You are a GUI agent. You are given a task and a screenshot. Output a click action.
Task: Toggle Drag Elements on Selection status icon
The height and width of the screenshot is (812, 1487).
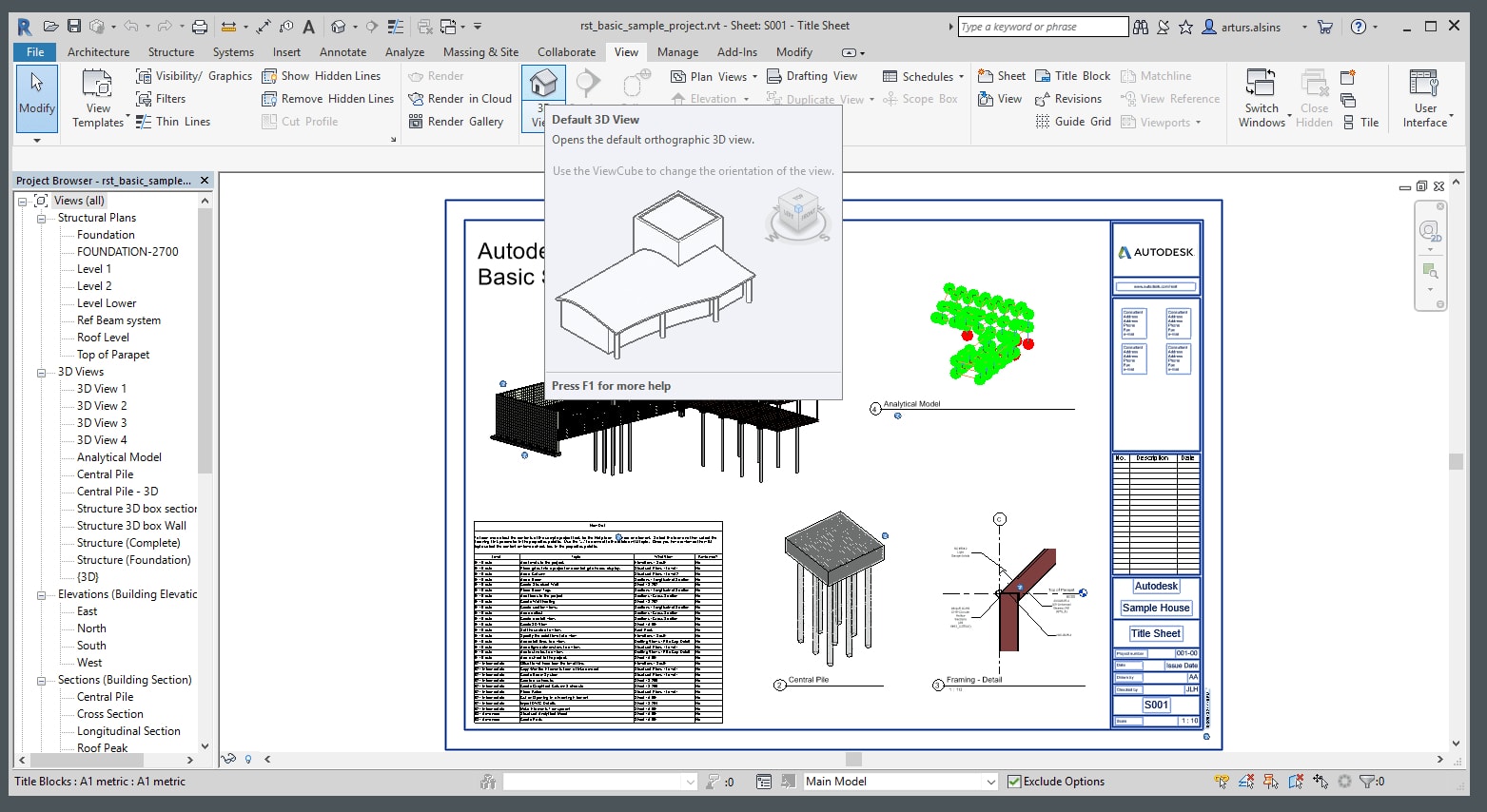1321,782
